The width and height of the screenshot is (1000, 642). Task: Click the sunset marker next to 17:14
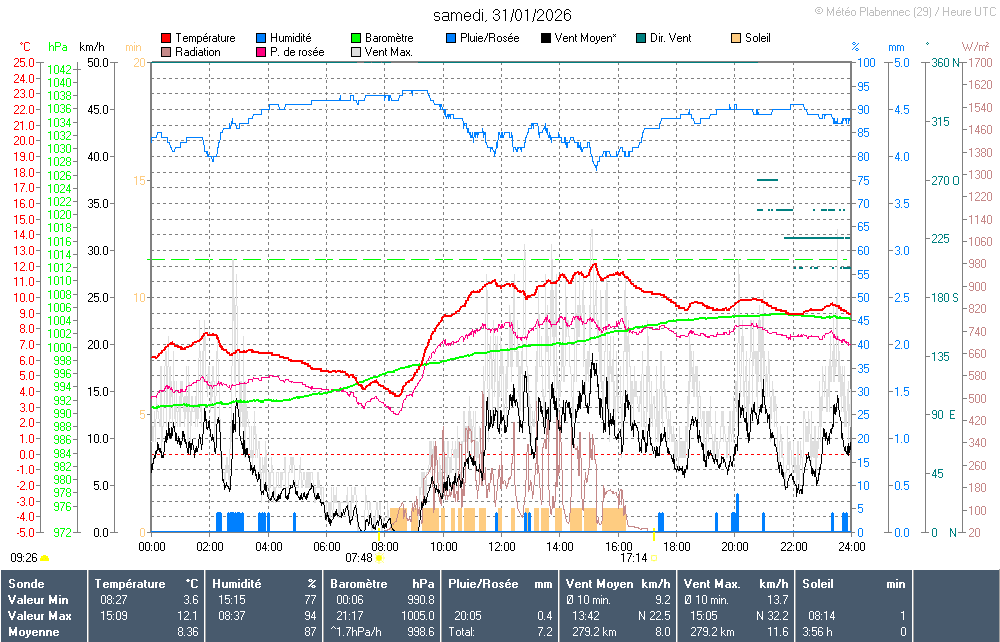click(654, 558)
